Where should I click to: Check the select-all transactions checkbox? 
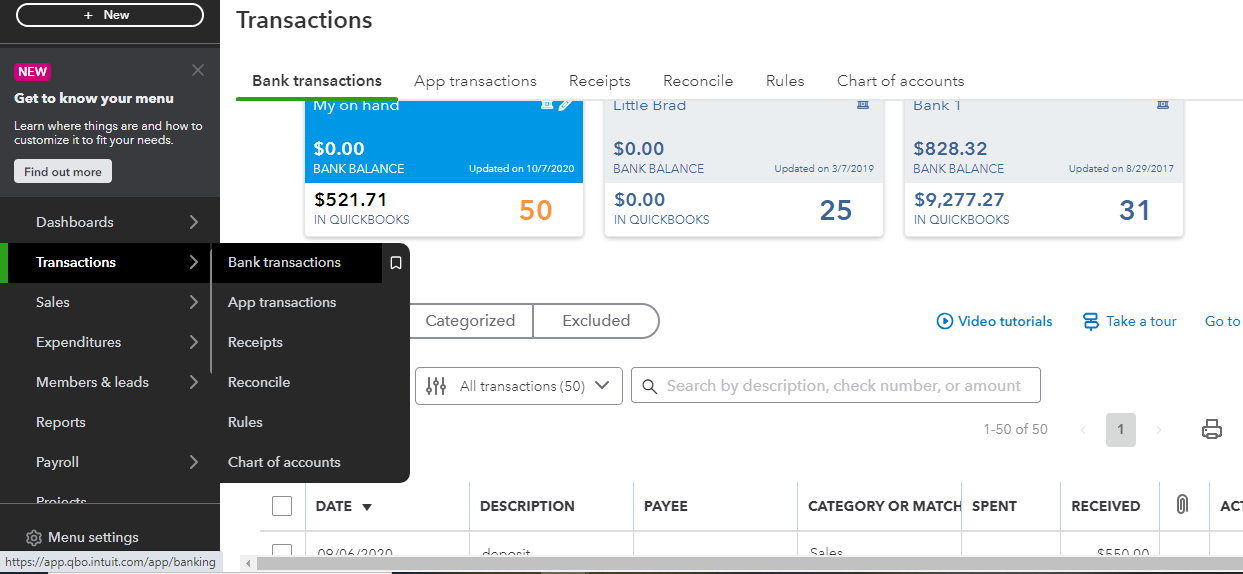(x=282, y=506)
